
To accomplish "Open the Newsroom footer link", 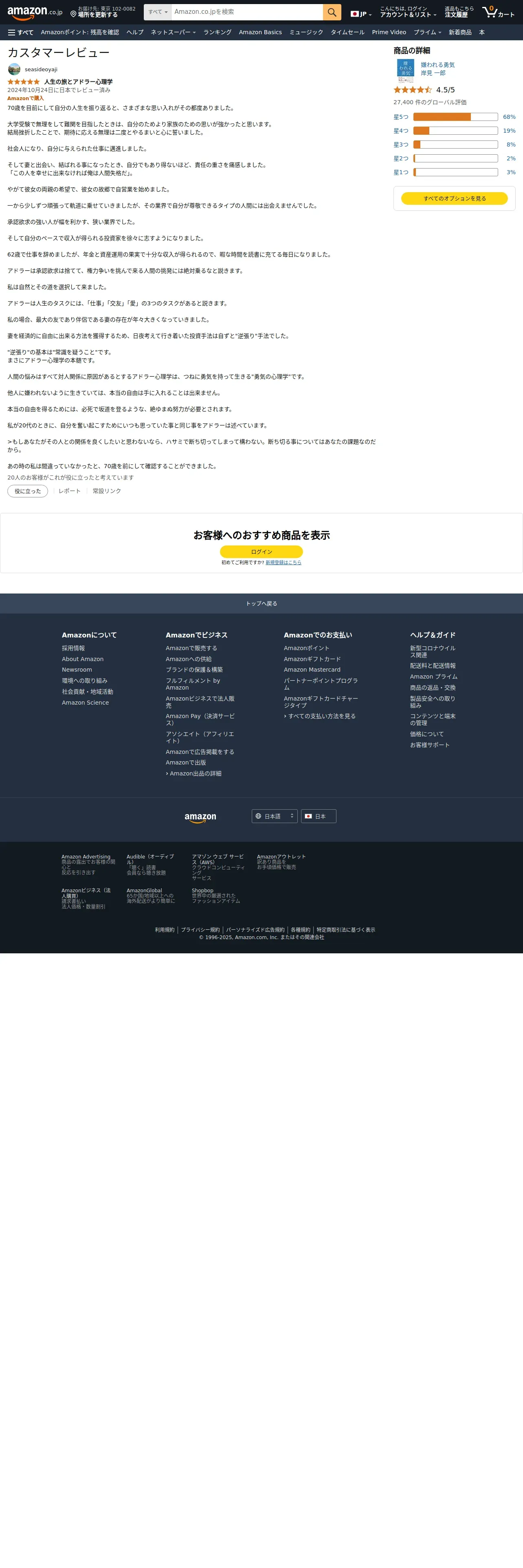I will [77, 670].
